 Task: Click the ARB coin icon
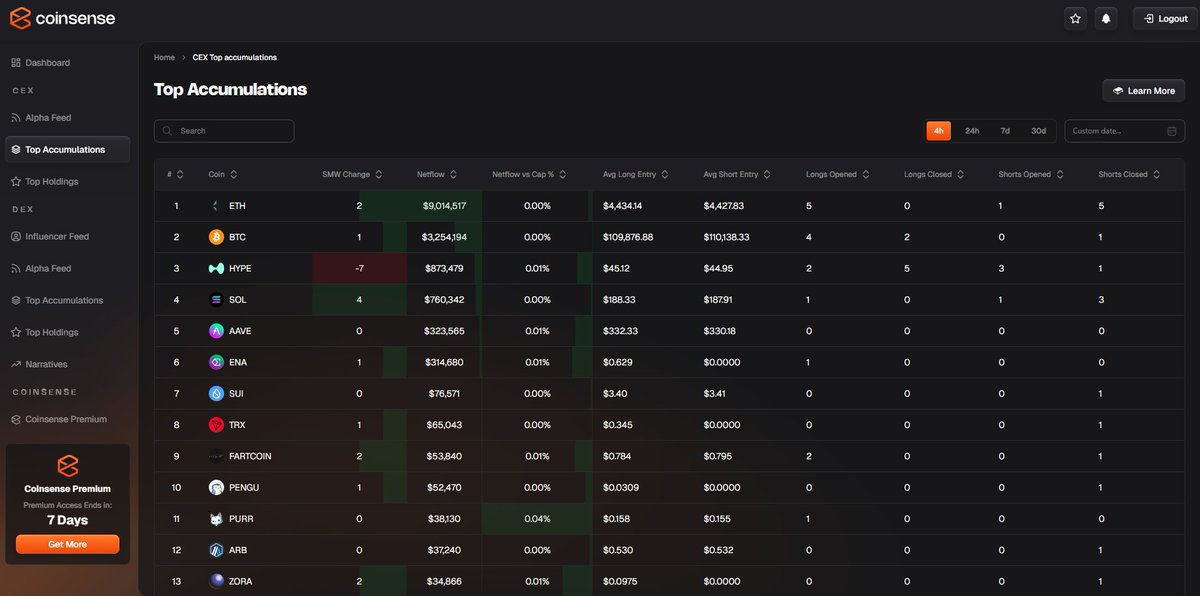(x=215, y=550)
